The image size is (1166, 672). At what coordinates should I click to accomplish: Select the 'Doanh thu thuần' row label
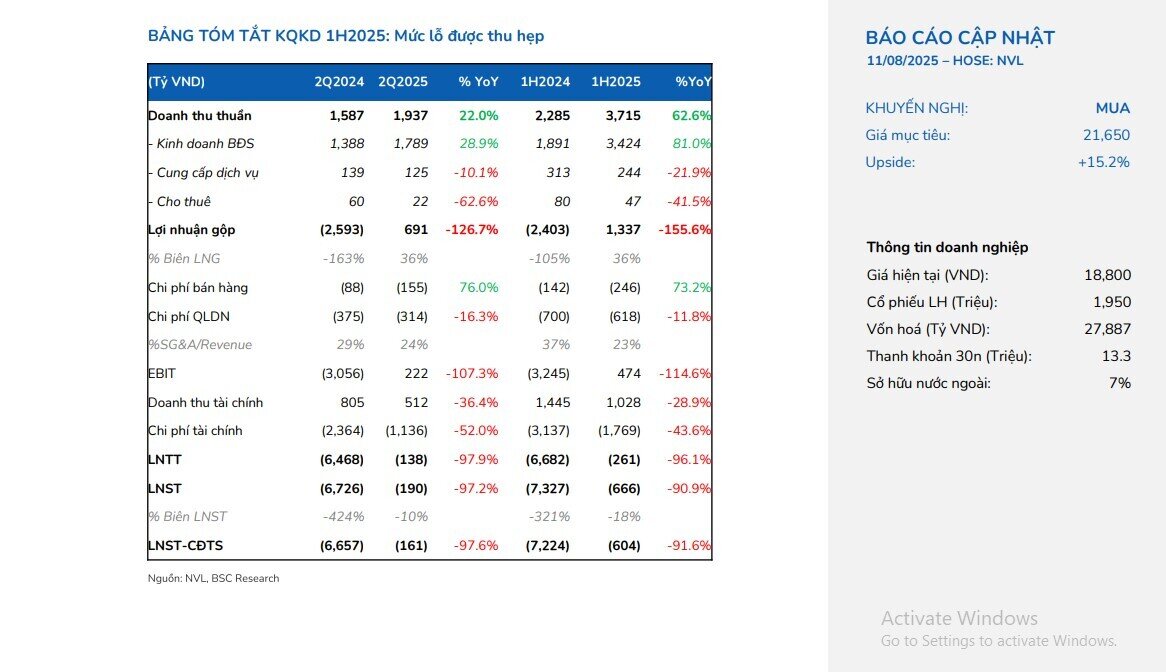199,116
